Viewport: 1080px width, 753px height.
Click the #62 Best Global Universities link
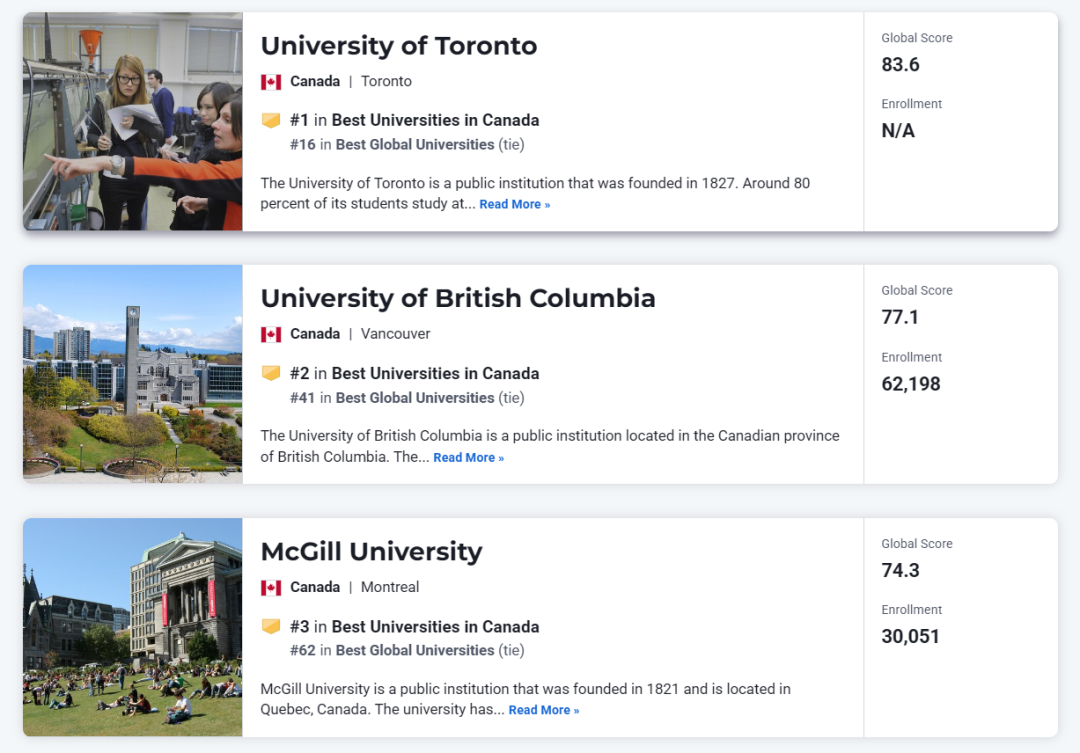tap(415, 651)
